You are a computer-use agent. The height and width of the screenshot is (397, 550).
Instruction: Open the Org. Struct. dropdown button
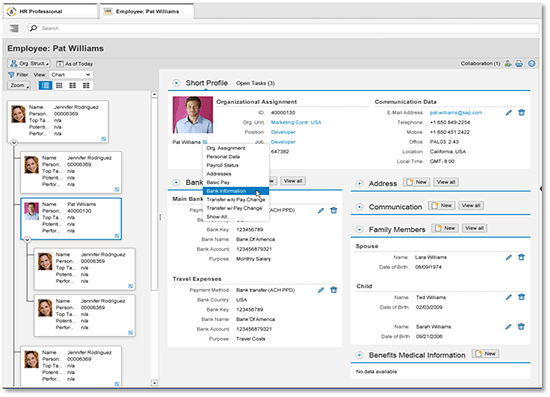click(x=29, y=63)
